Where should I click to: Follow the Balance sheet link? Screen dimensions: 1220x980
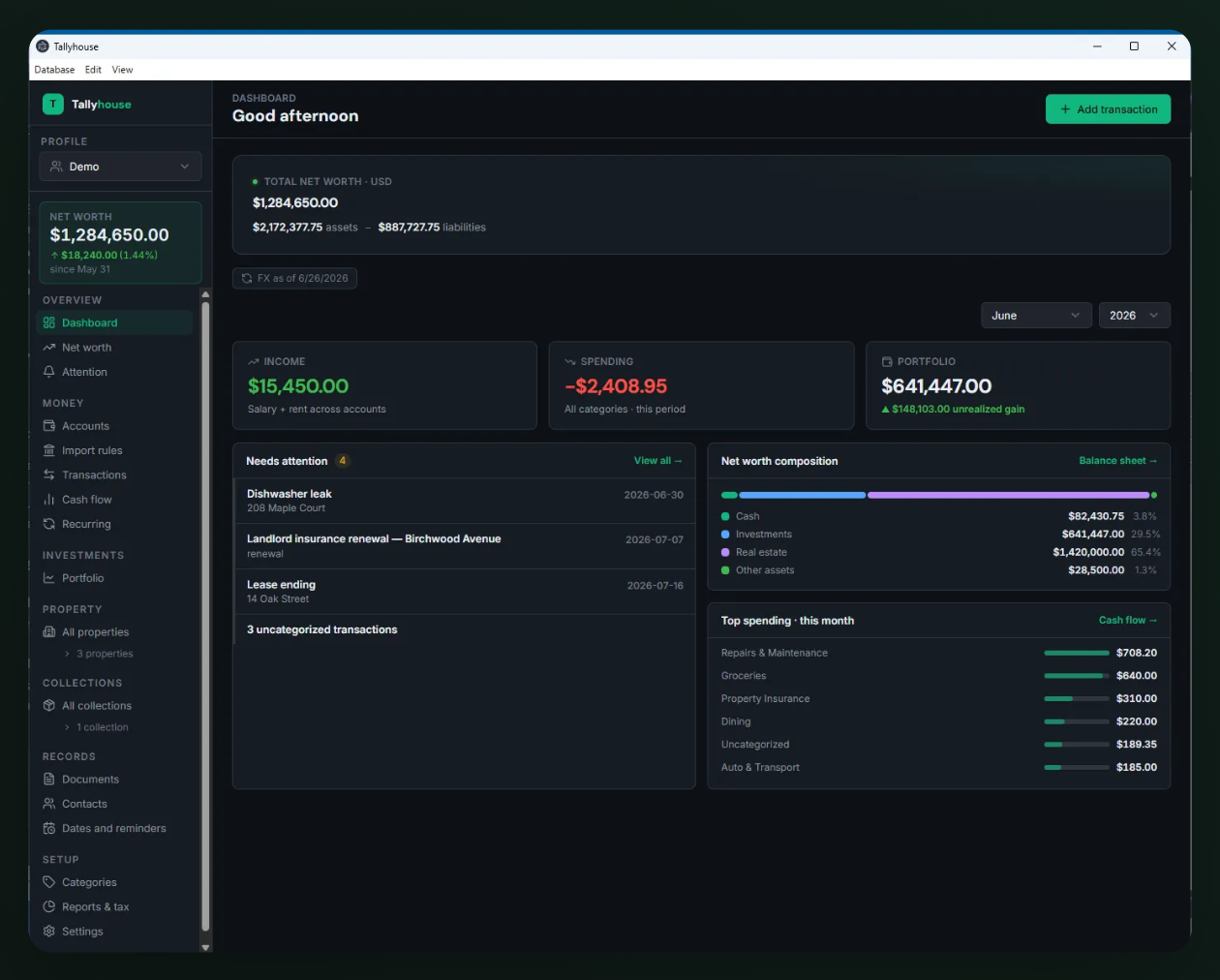point(1117,461)
